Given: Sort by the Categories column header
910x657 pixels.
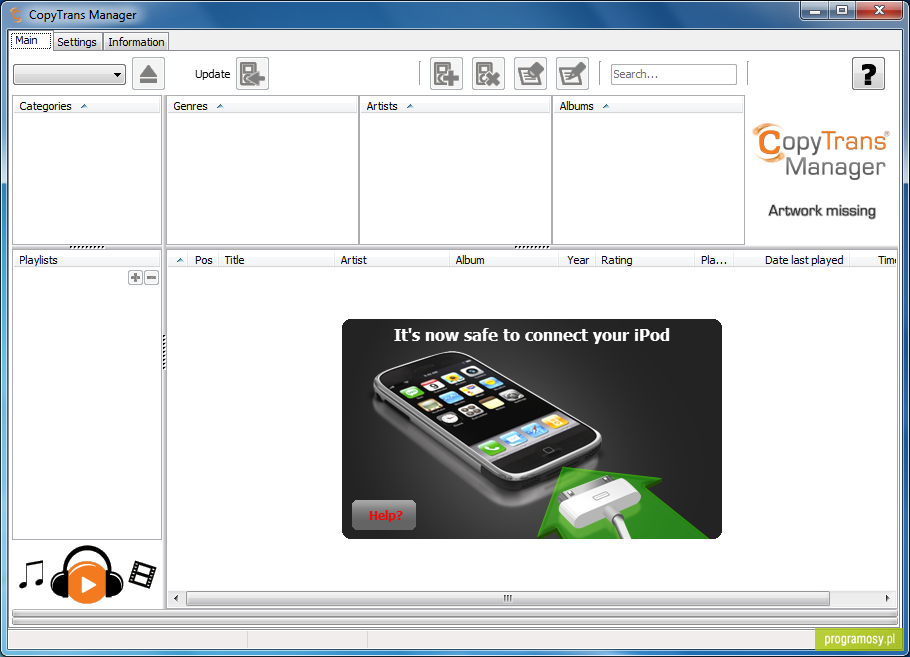Looking at the screenshot, I should (x=86, y=106).
